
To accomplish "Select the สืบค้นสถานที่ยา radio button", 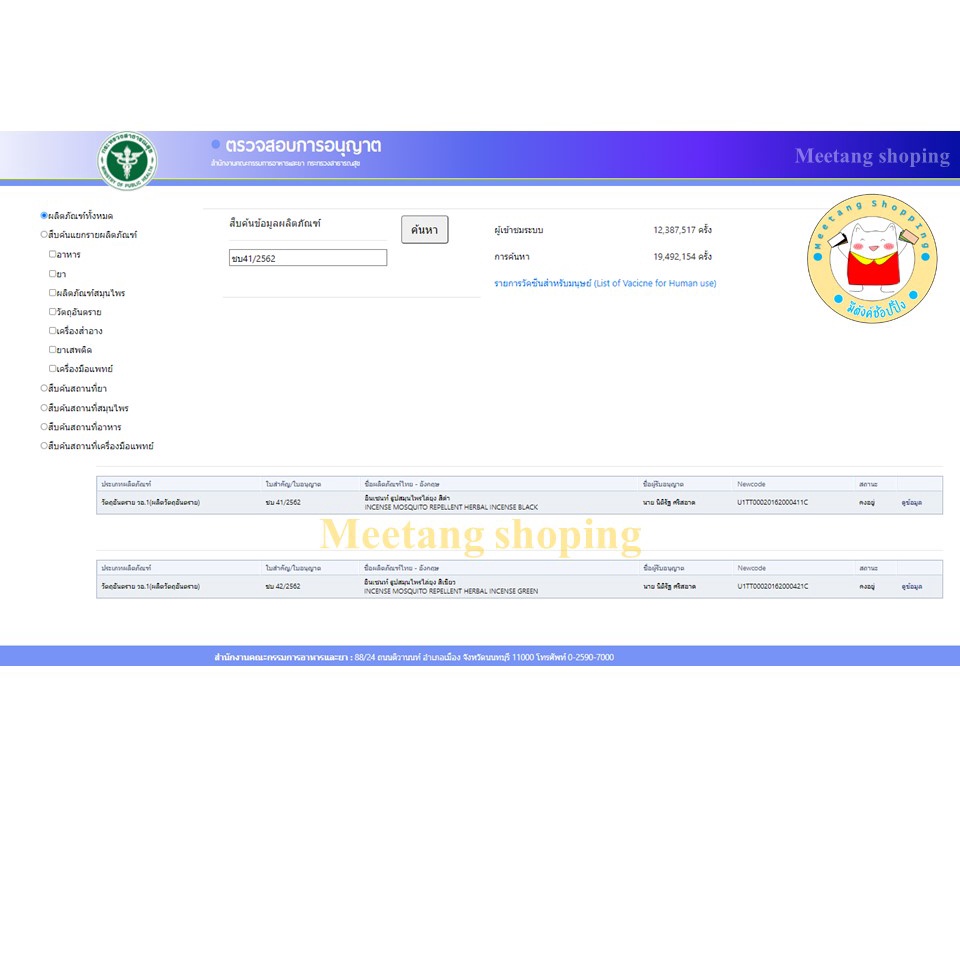I will (44, 388).
